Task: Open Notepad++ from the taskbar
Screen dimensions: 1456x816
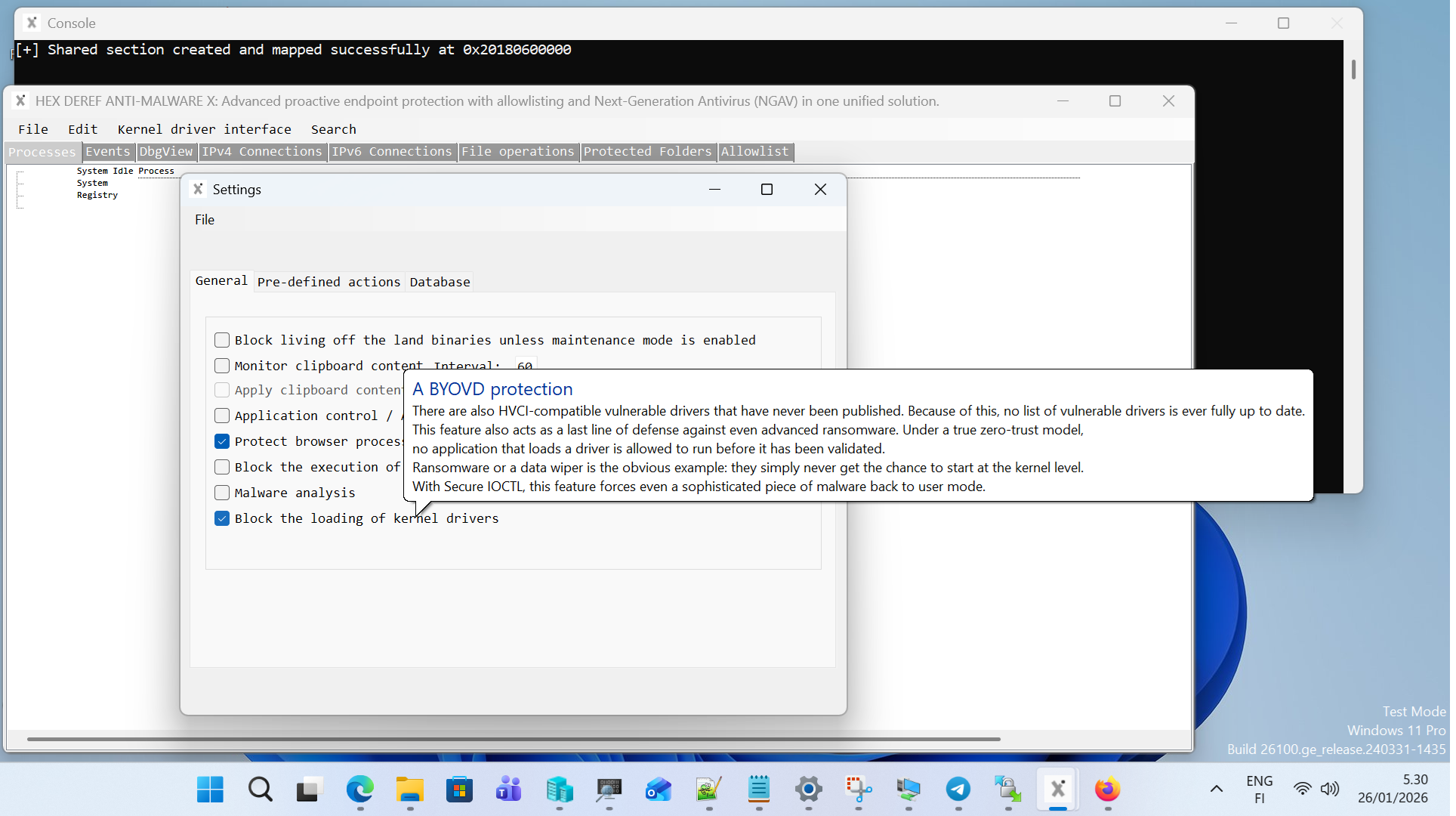Action: 708,790
